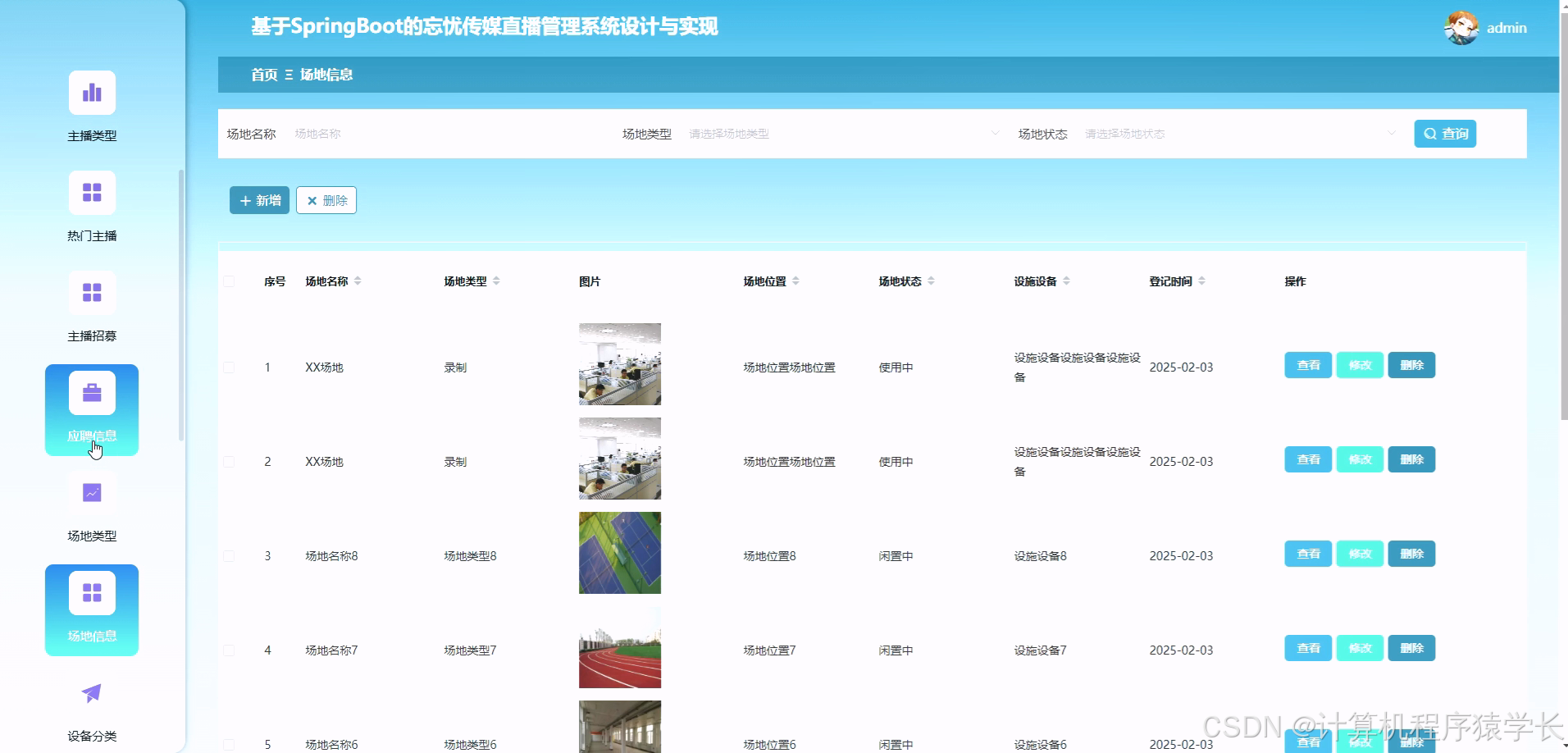Check the select-all checkbox in table header

(230, 281)
